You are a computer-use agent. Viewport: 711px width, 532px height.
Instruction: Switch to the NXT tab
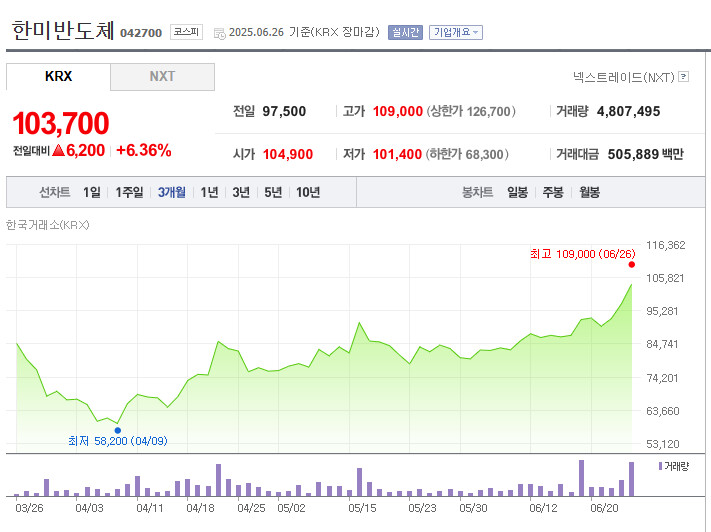coord(162,76)
